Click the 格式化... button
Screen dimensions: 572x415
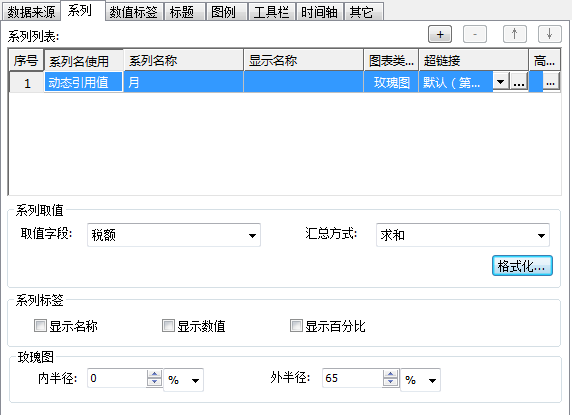pos(522,265)
